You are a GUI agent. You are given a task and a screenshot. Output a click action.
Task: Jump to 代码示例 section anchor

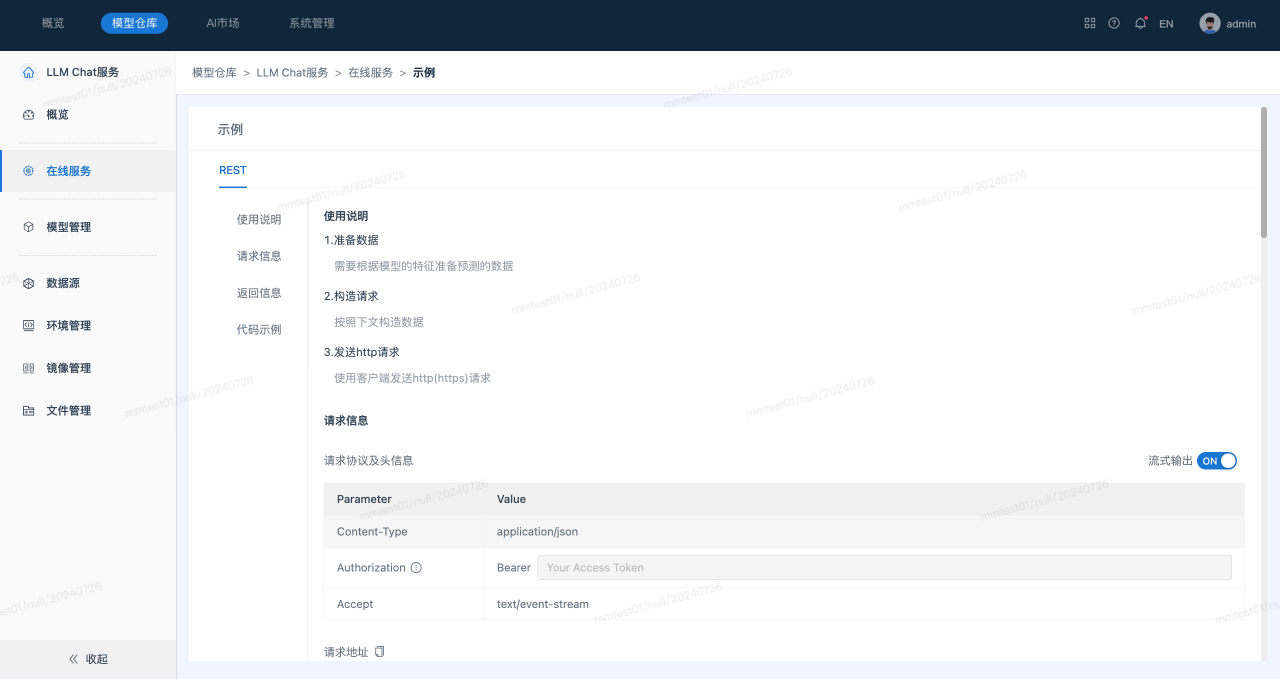coord(259,329)
